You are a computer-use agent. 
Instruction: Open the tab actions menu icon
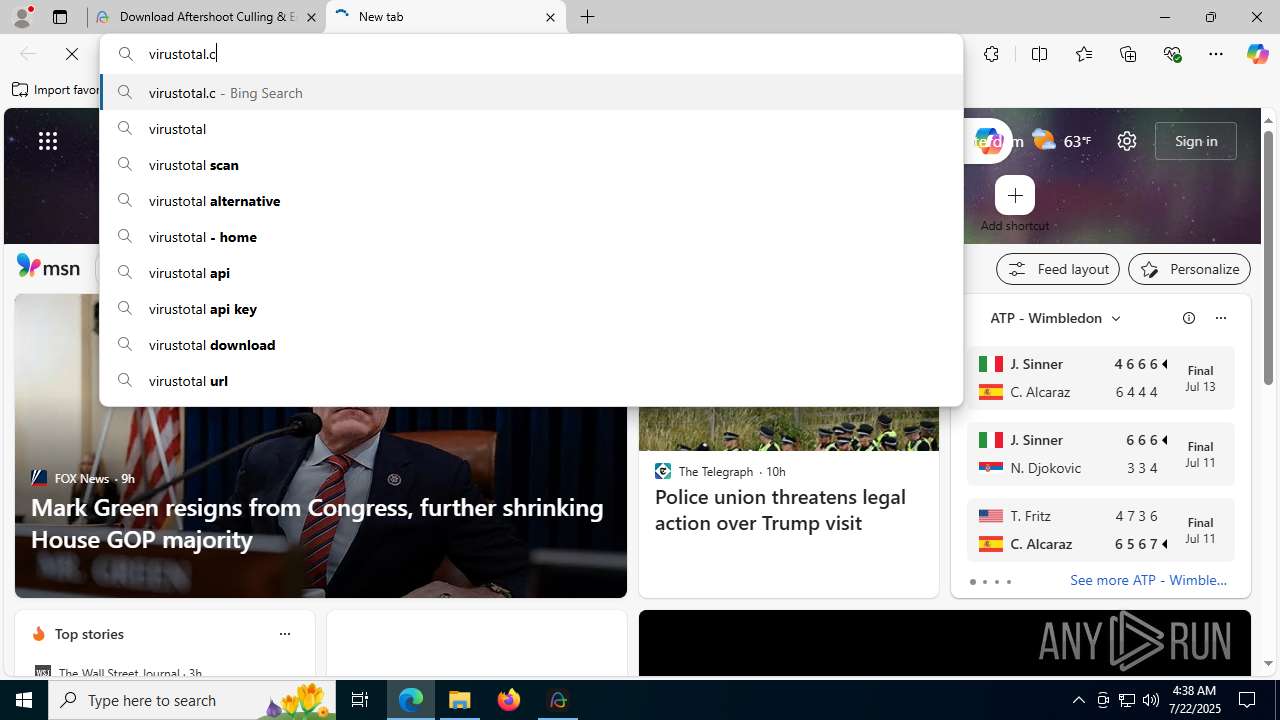click(60, 17)
